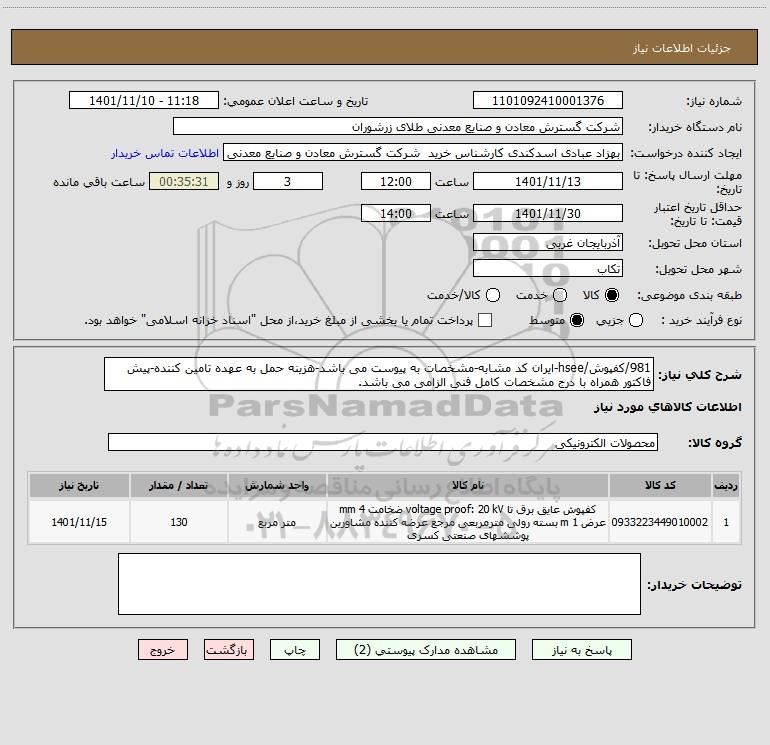The image size is (770, 745).
Task: Click the price validity date 1401/11/30
Action: tap(548, 213)
